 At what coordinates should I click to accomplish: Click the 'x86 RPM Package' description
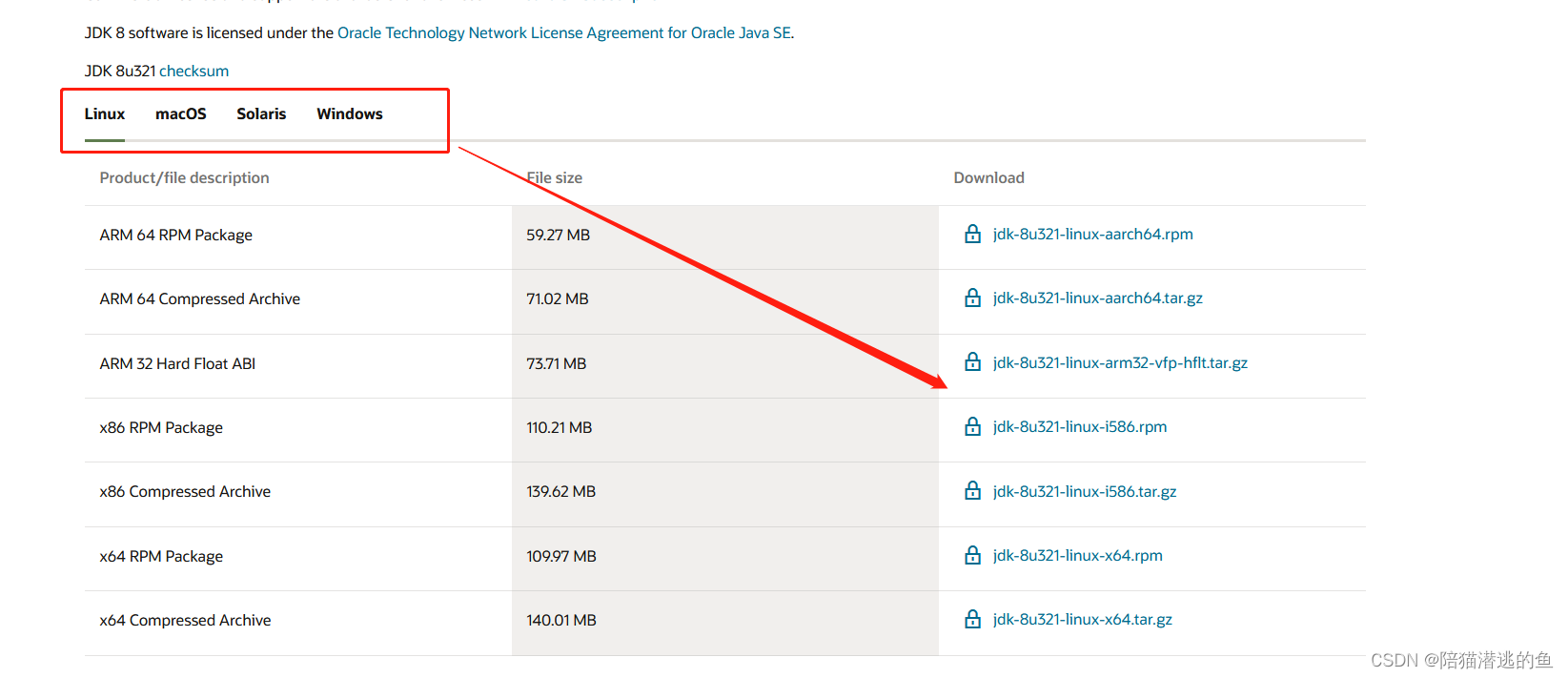(161, 427)
